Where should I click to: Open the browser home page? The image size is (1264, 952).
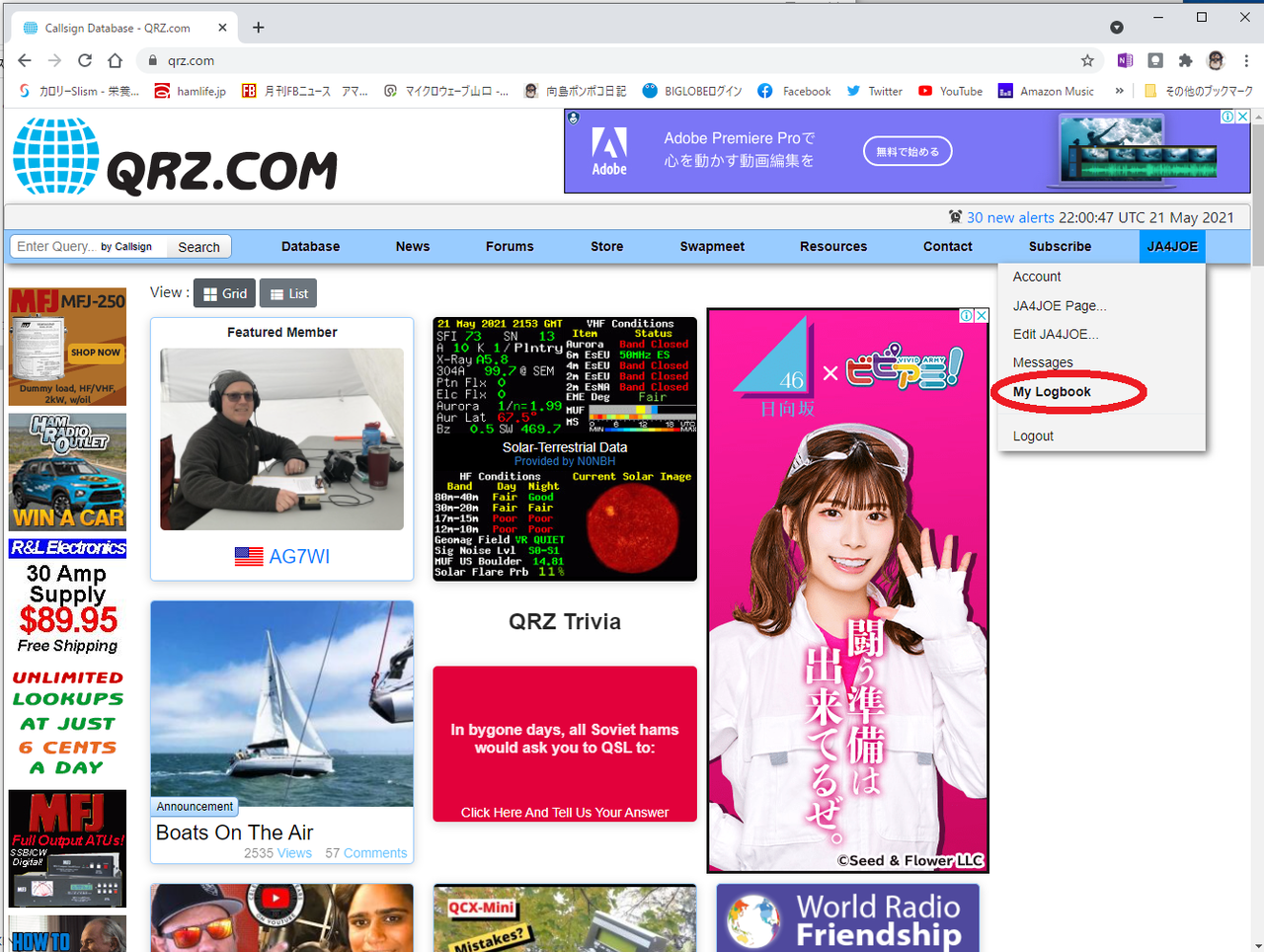coord(116,60)
